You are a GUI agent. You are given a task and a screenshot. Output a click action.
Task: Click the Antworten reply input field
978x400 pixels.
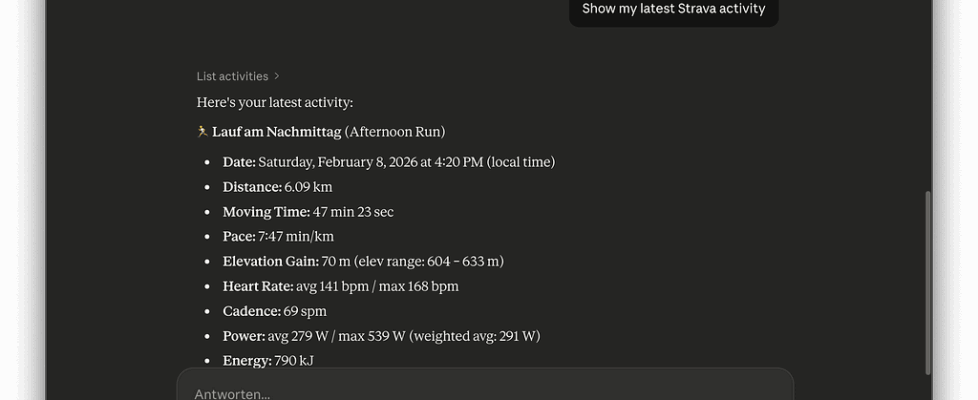(485, 393)
